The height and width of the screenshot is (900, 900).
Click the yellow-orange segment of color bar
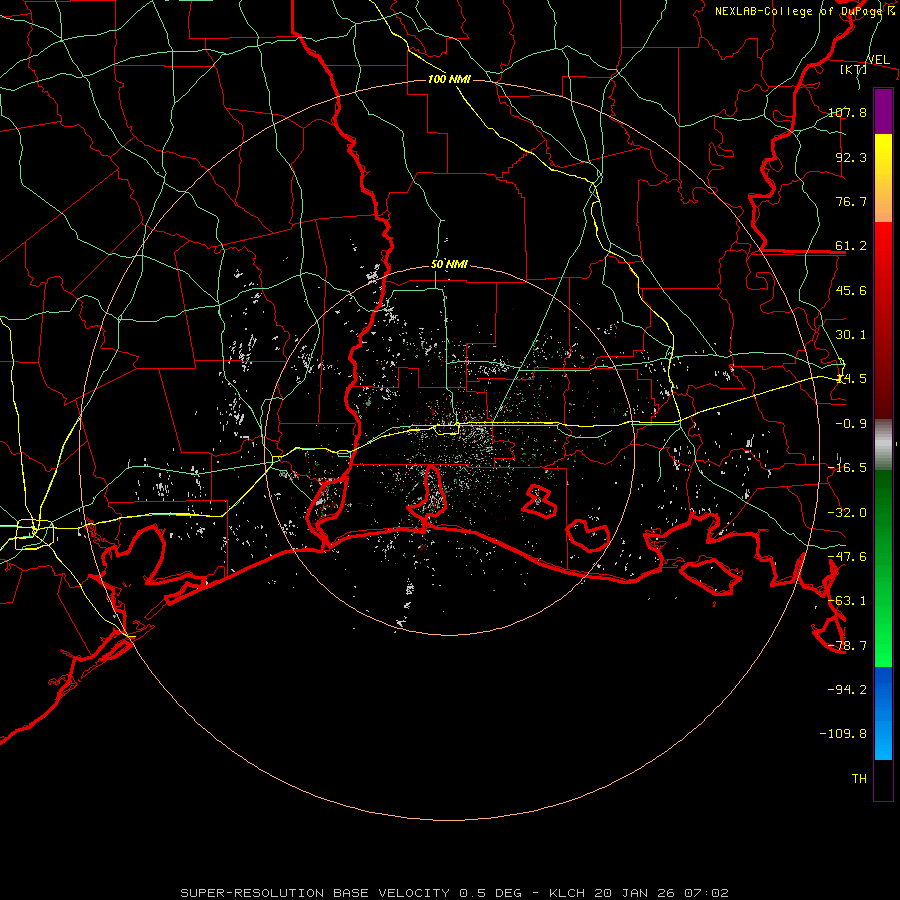pyautogui.click(x=883, y=178)
